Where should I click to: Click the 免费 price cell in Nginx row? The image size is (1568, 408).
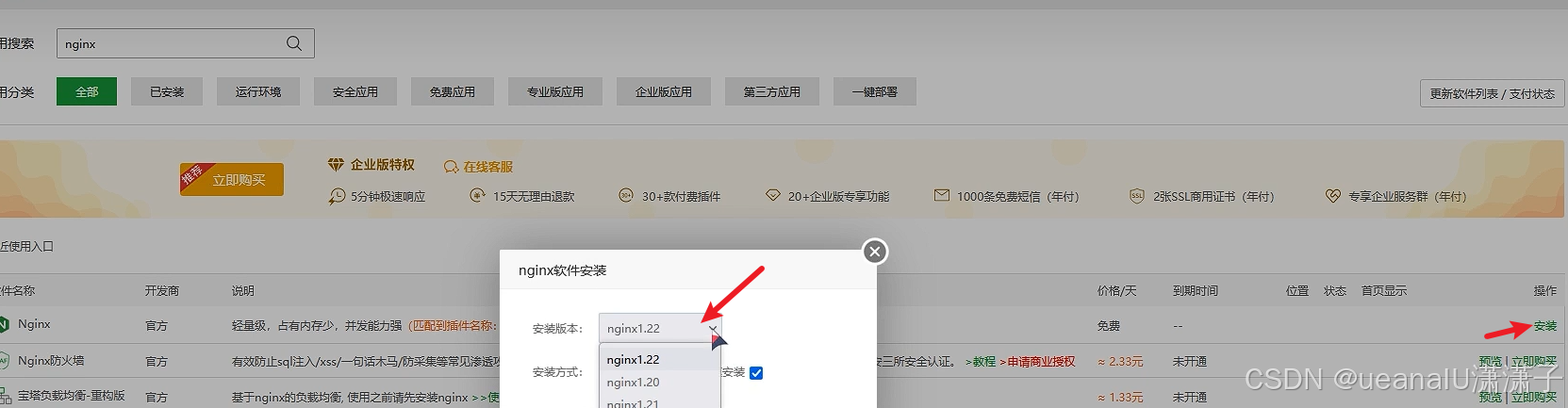(1109, 326)
